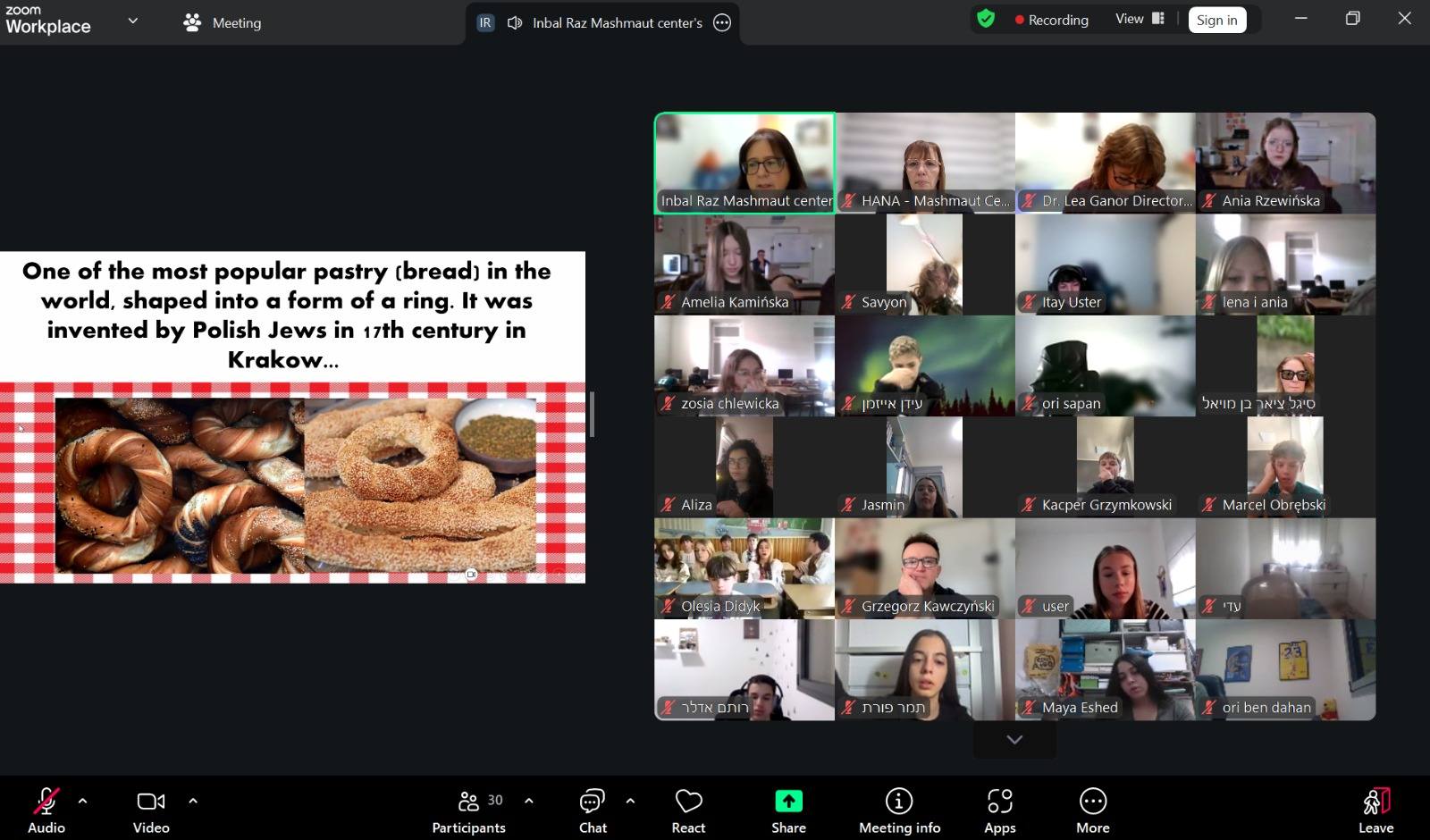
Task: Click the green encryption shield icon
Action: tap(986, 19)
